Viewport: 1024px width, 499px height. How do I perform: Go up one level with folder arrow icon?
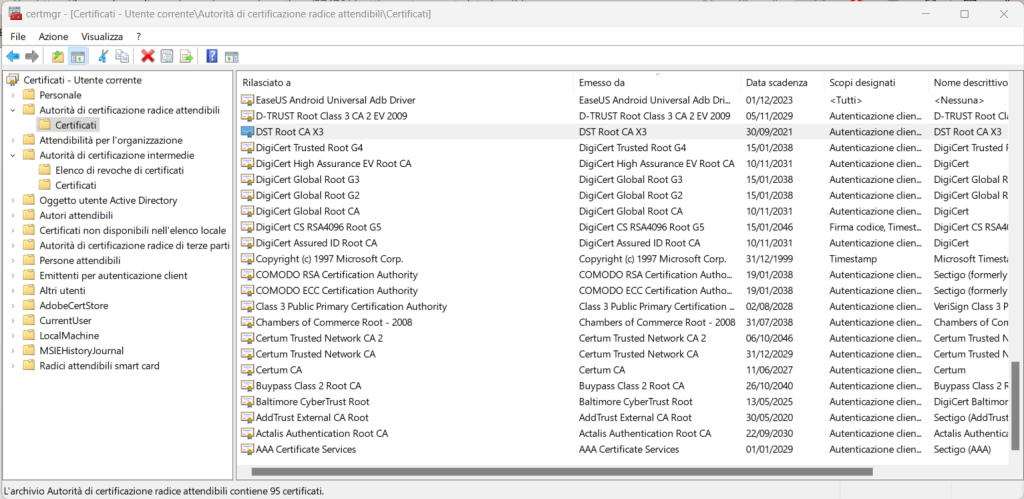click(x=58, y=57)
